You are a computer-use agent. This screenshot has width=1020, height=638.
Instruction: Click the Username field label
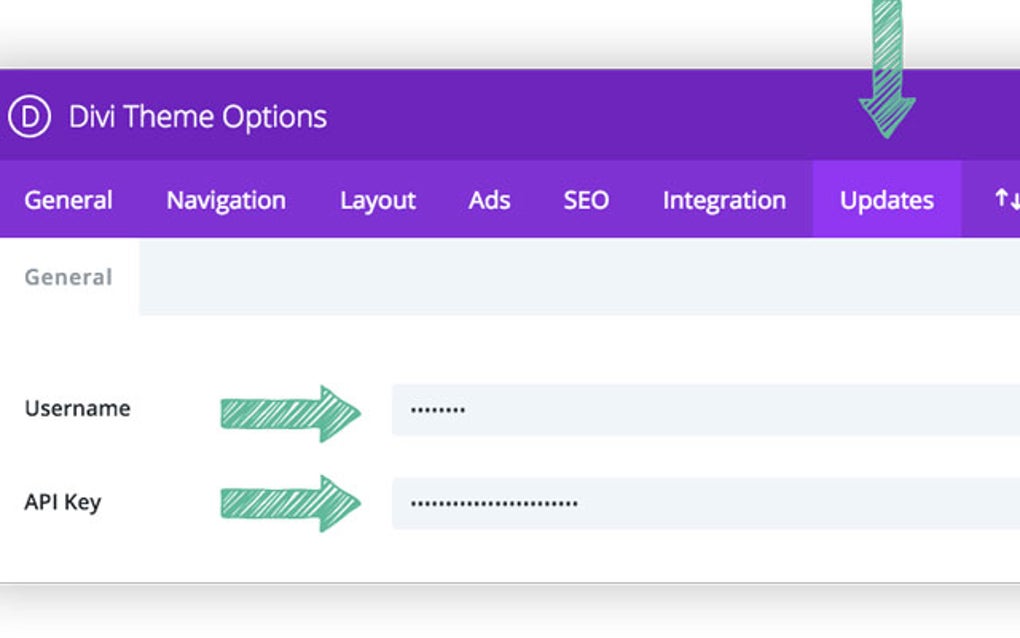pos(77,408)
